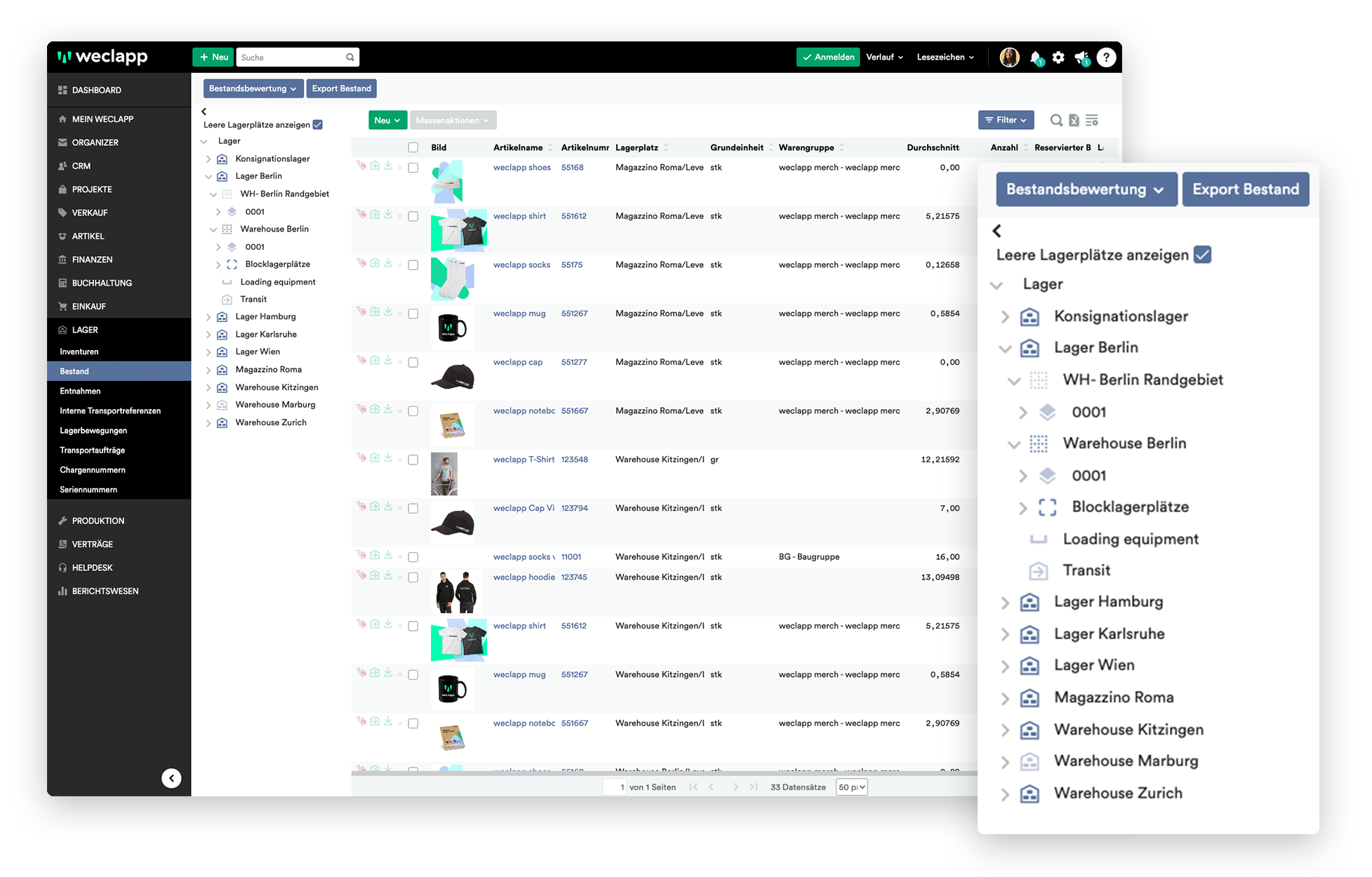
Task: Check the weclapp shoes row checkbox
Action: click(413, 168)
